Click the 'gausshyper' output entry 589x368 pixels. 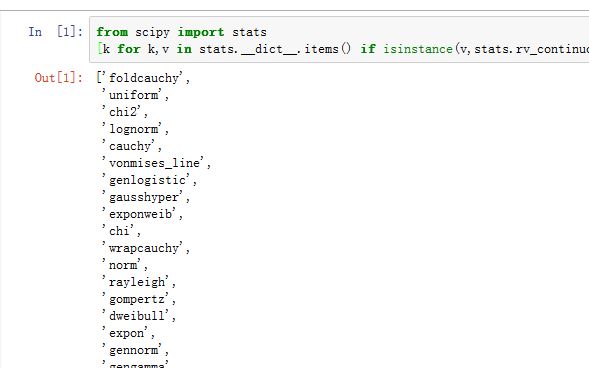click(x=144, y=197)
